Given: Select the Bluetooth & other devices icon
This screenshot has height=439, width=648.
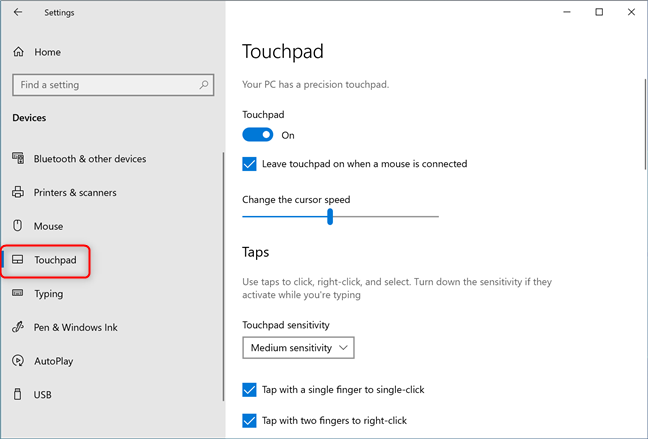Looking at the screenshot, I should coord(18,158).
